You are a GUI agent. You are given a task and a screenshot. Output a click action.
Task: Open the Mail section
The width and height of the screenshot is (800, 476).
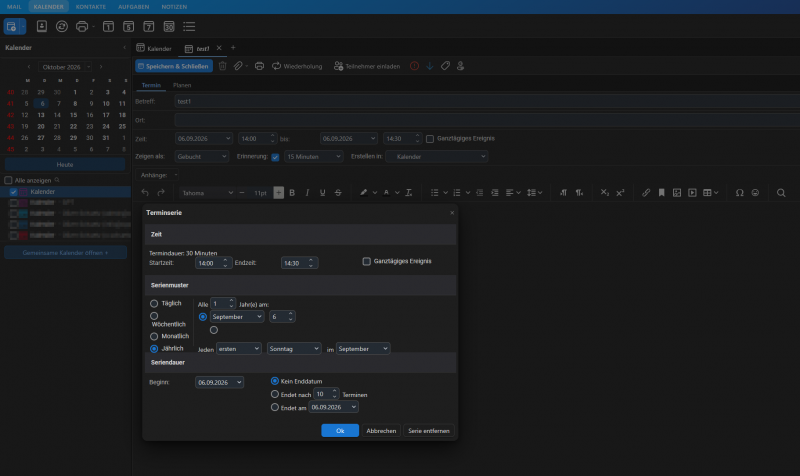click(14, 7)
